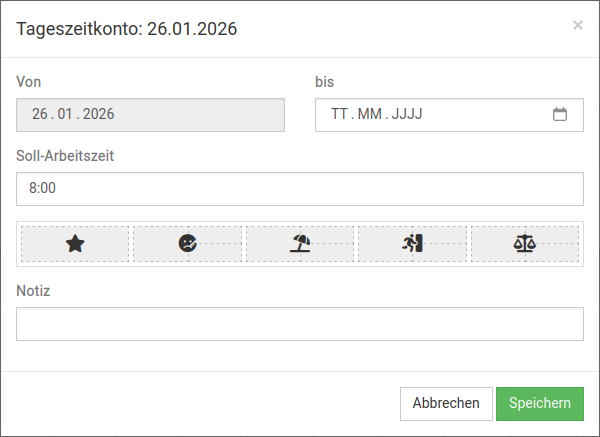The image size is (600, 437).
Task: Select the TT day segment in bis
Action: pos(339,114)
